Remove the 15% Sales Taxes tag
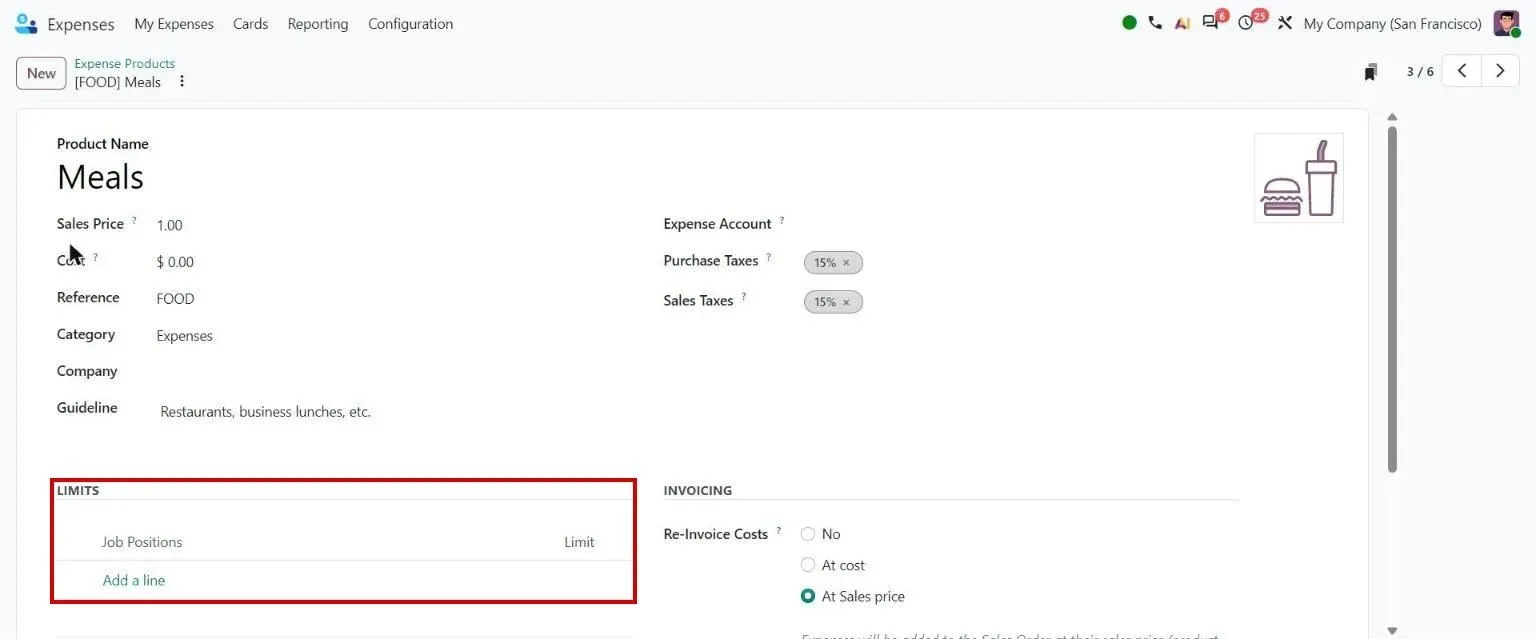Viewport: 1536px width, 639px height. [846, 302]
